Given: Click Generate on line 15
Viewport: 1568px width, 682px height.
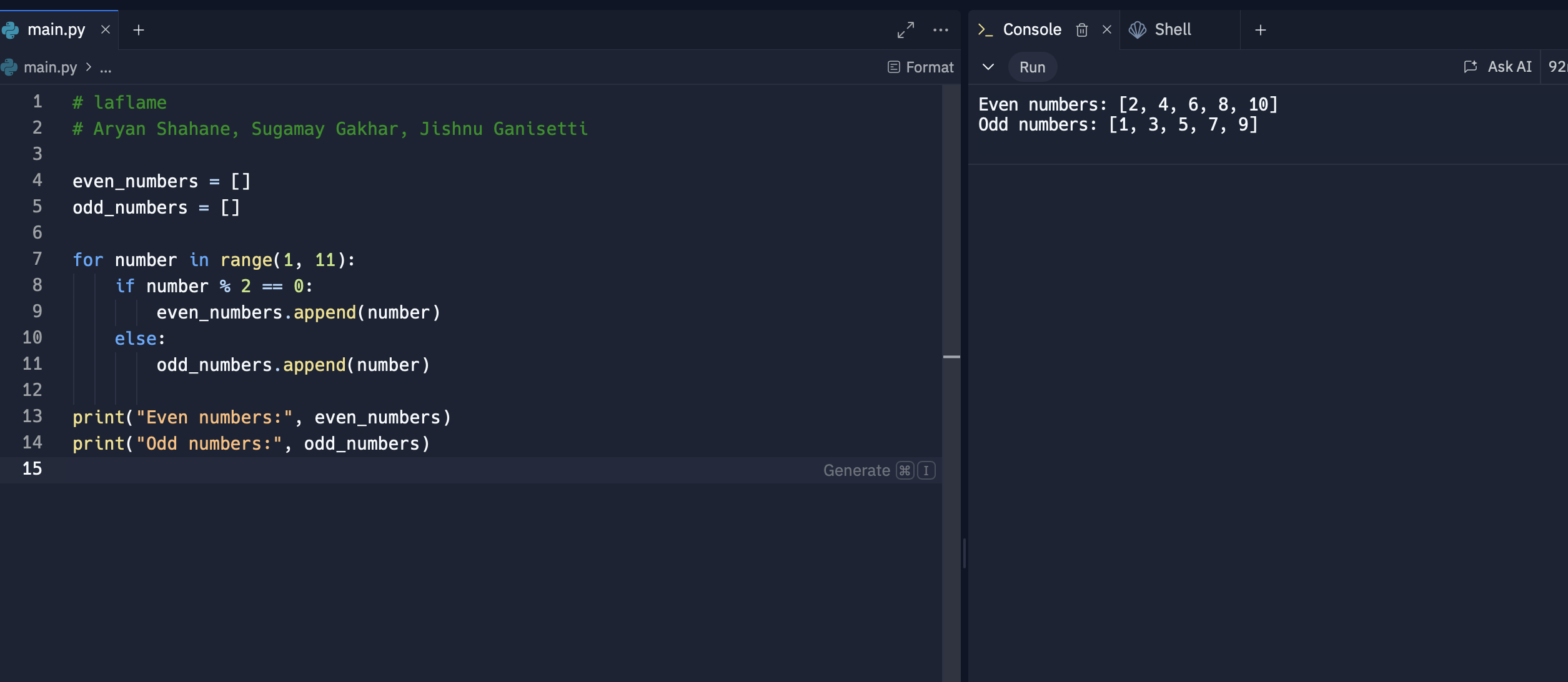Looking at the screenshot, I should pyautogui.click(x=856, y=470).
